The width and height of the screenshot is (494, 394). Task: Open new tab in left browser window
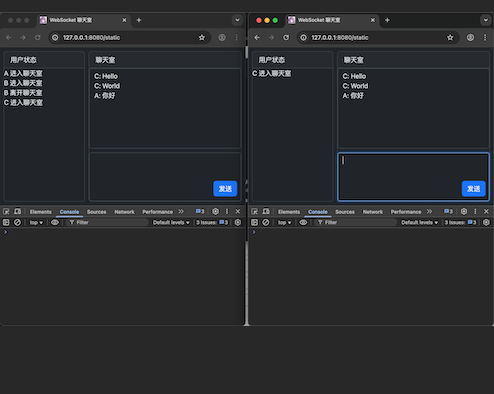(x=139, y=20)
